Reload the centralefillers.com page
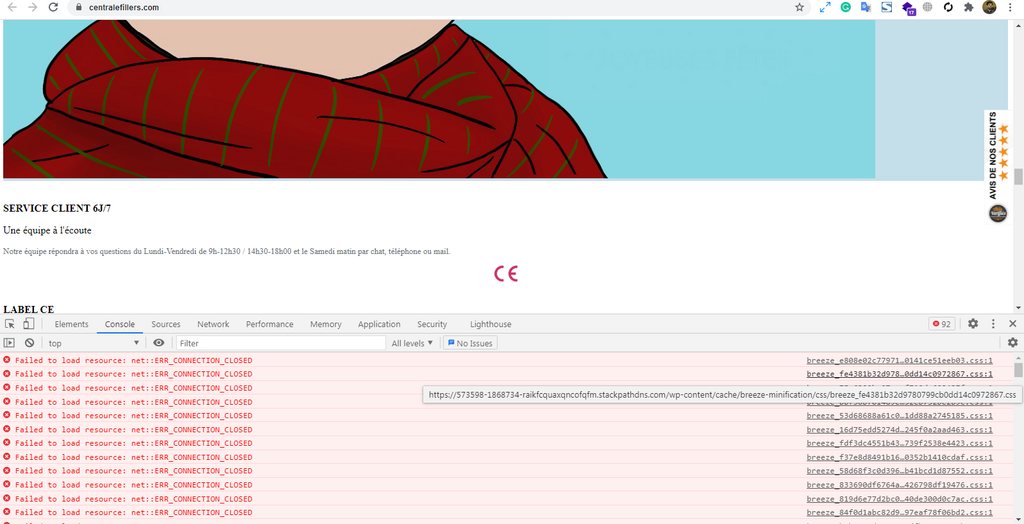This screenshot has width=1024, height=524. pyautogui.click(x=54, y=7)
